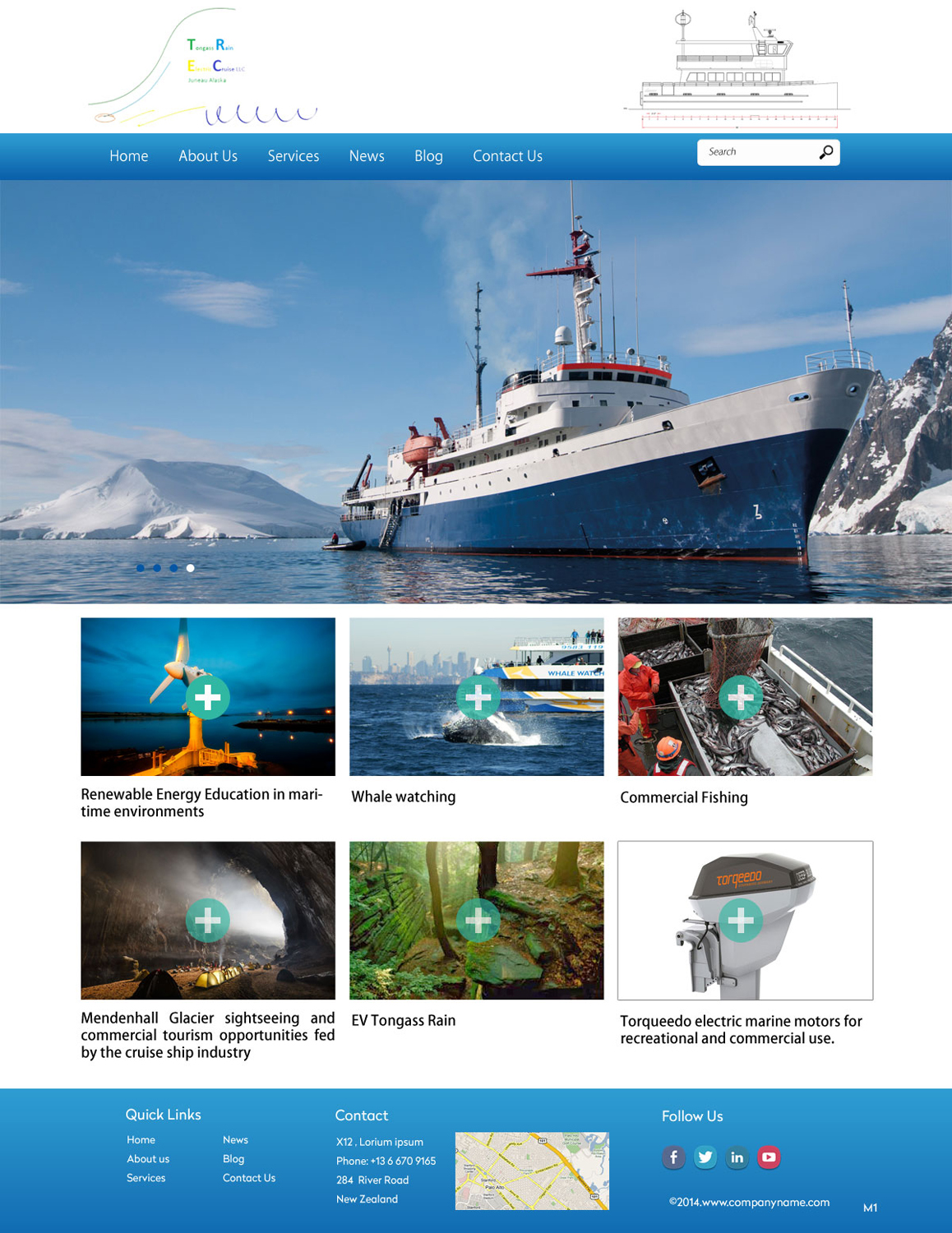Click the 'Follow Us' footer heading
This screenshot has height=1233, width=952.
[x=692, y=1116]
